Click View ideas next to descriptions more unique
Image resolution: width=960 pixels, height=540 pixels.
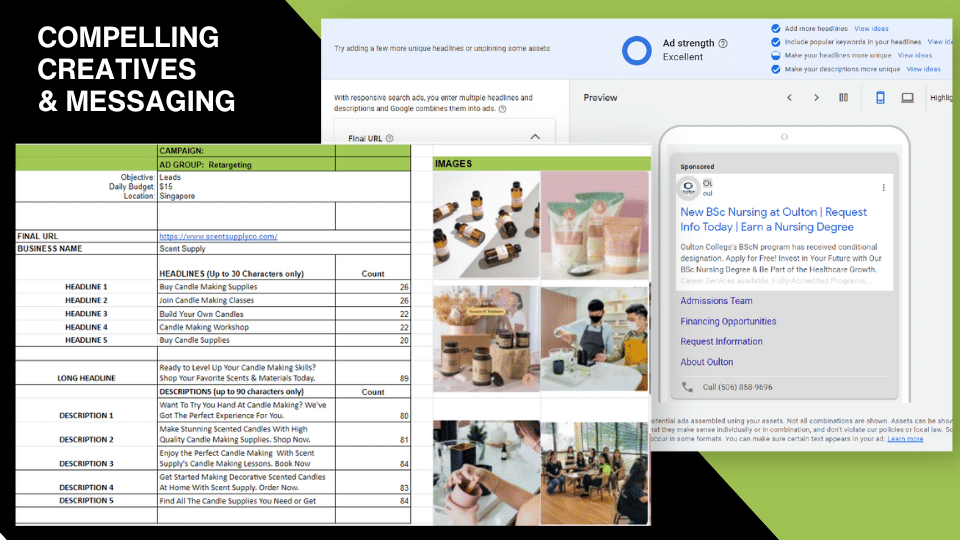click(923, 69)
